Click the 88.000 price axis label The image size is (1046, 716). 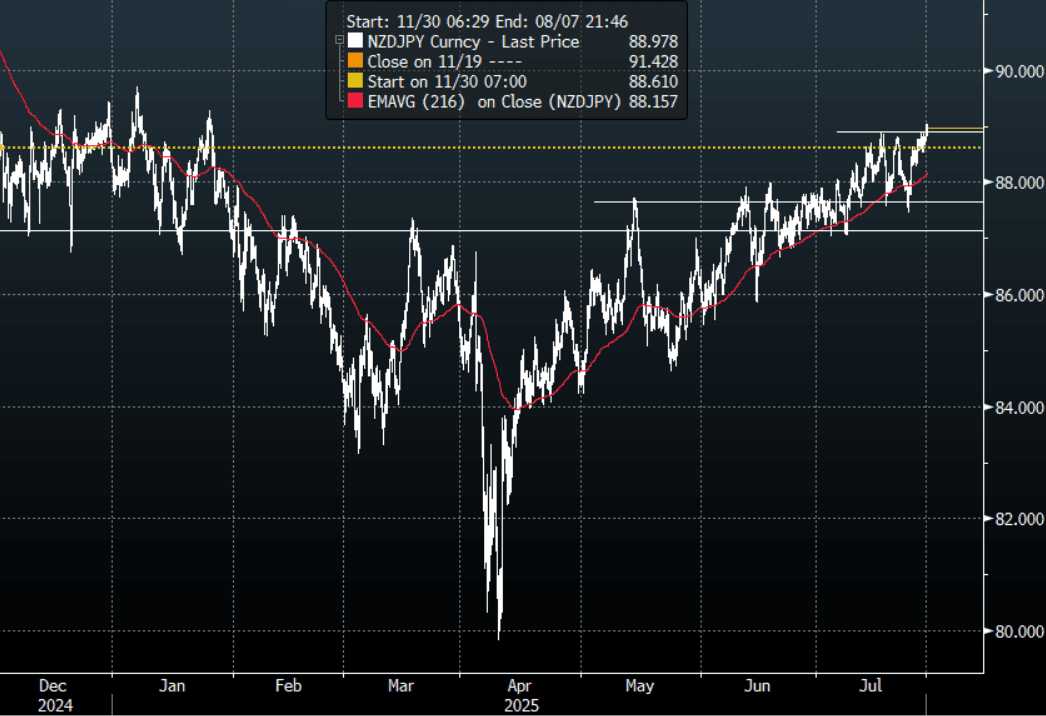click(1014, 183)
